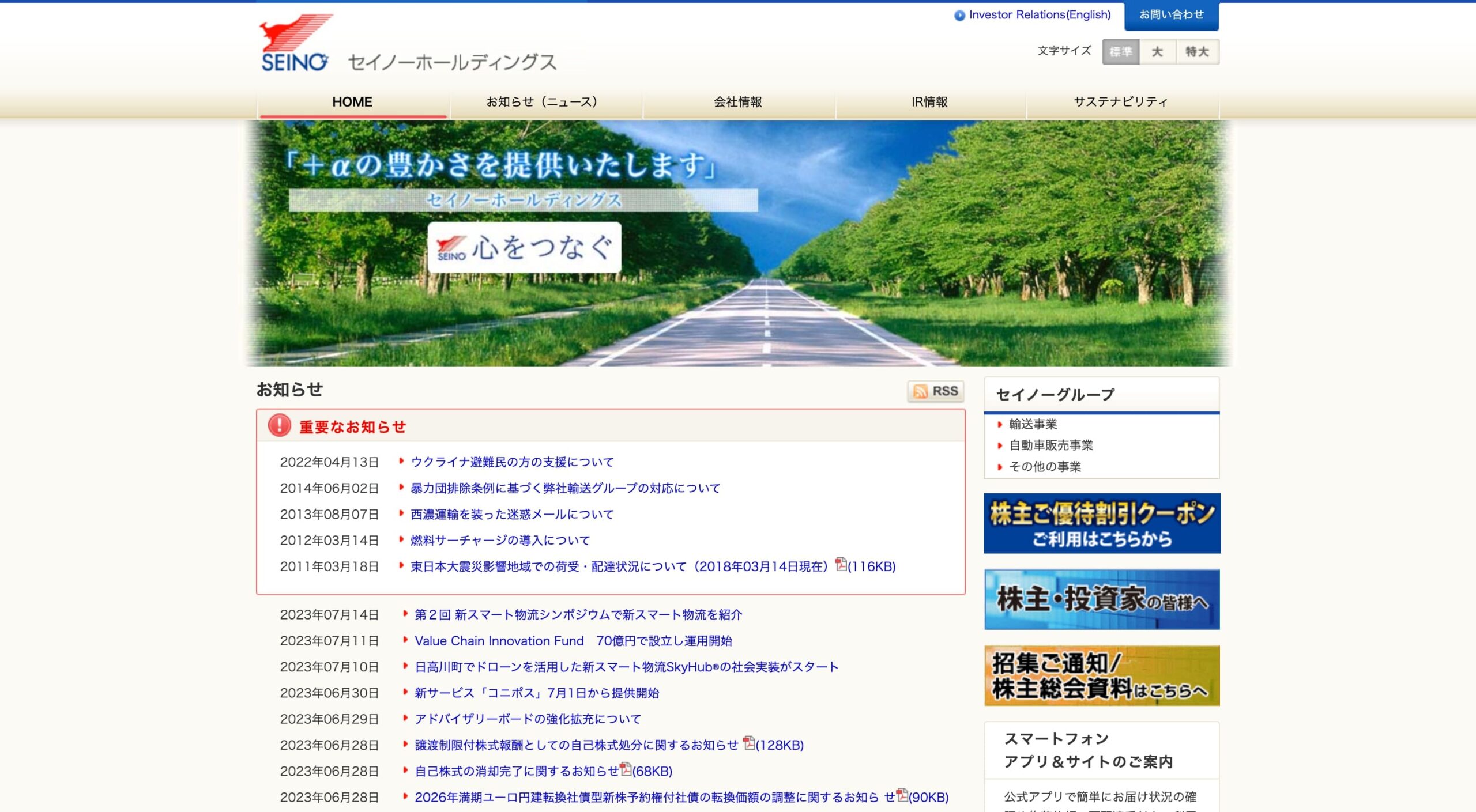Select 大 font size
The width and height of the screenshot is (1476, 812).
[x=1157, y=52]
